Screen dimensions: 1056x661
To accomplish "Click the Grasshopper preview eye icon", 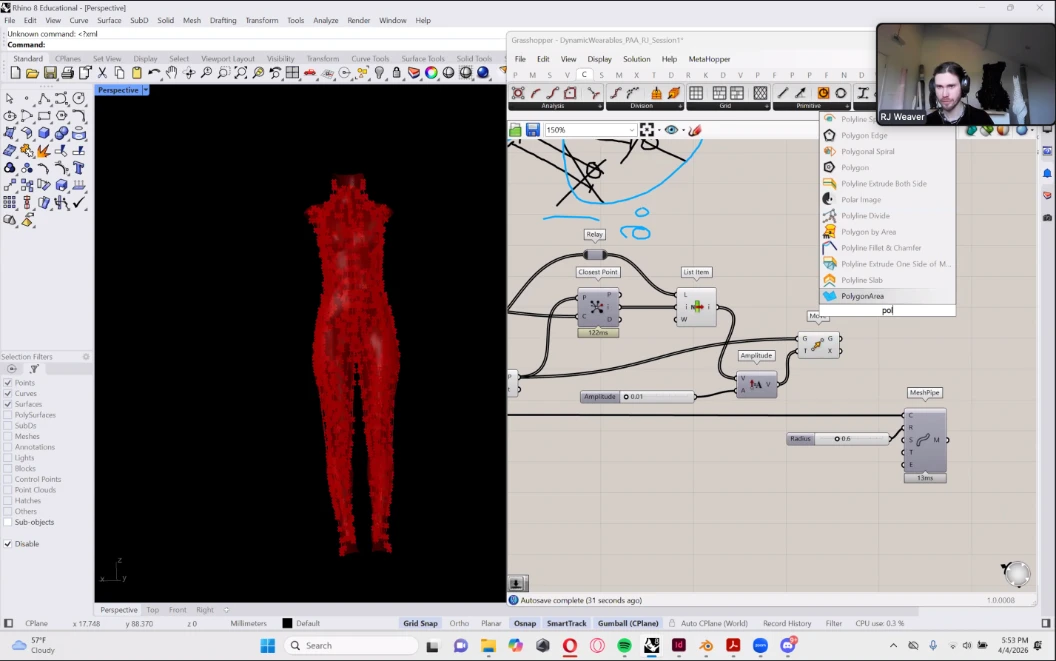I will pyautogui.click(x=671, y=130).
